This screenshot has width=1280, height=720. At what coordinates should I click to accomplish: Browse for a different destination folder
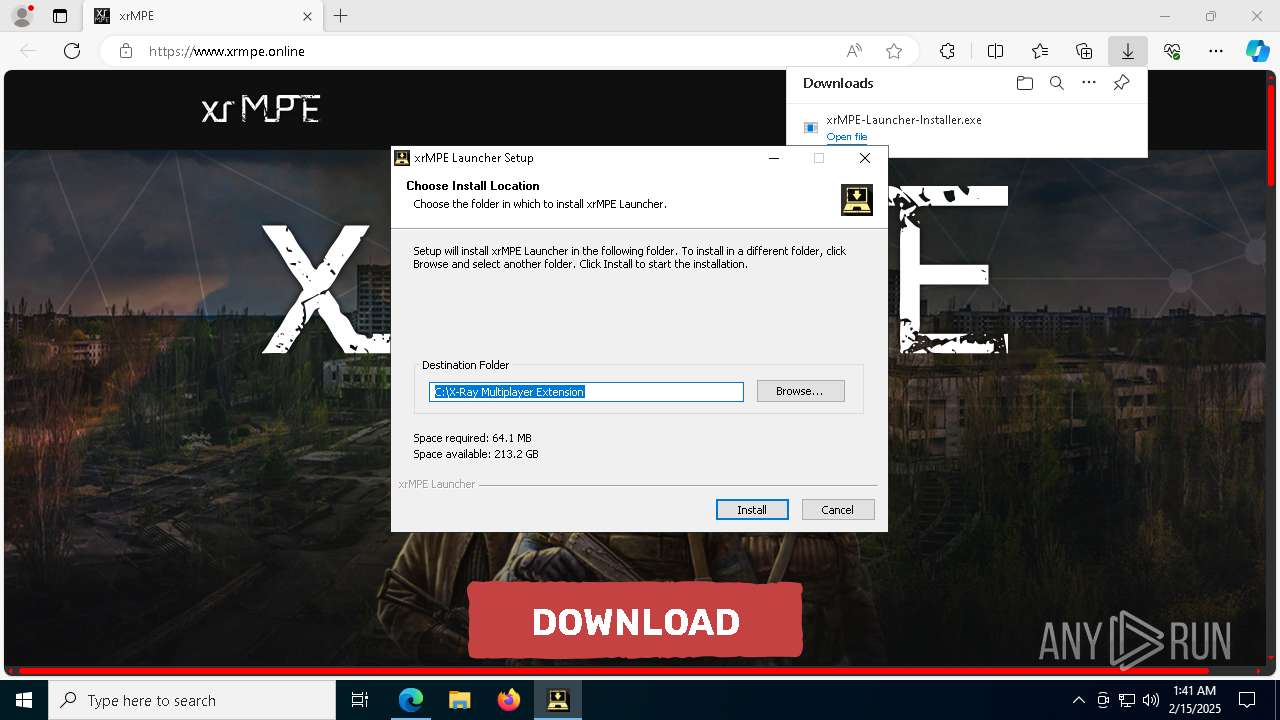[x=800, y=391]
